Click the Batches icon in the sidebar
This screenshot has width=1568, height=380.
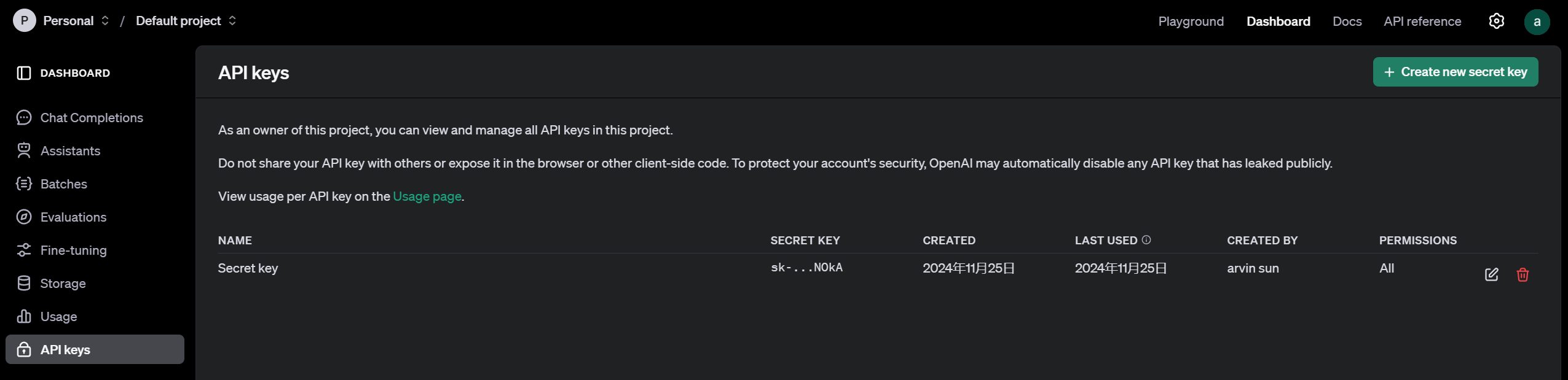coord(24,184)
